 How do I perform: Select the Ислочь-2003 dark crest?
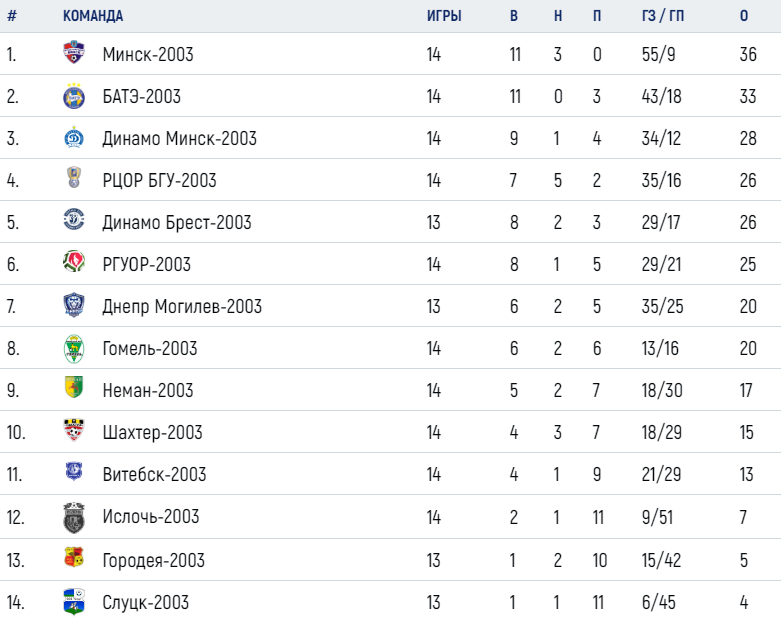point(74,518)
